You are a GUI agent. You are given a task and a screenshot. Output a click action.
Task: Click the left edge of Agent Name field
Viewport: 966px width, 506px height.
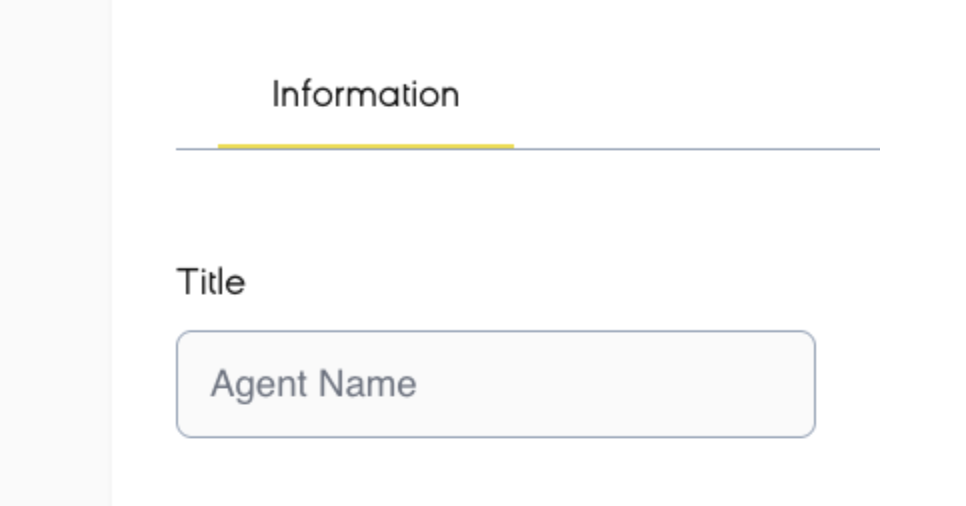[188, 384]
